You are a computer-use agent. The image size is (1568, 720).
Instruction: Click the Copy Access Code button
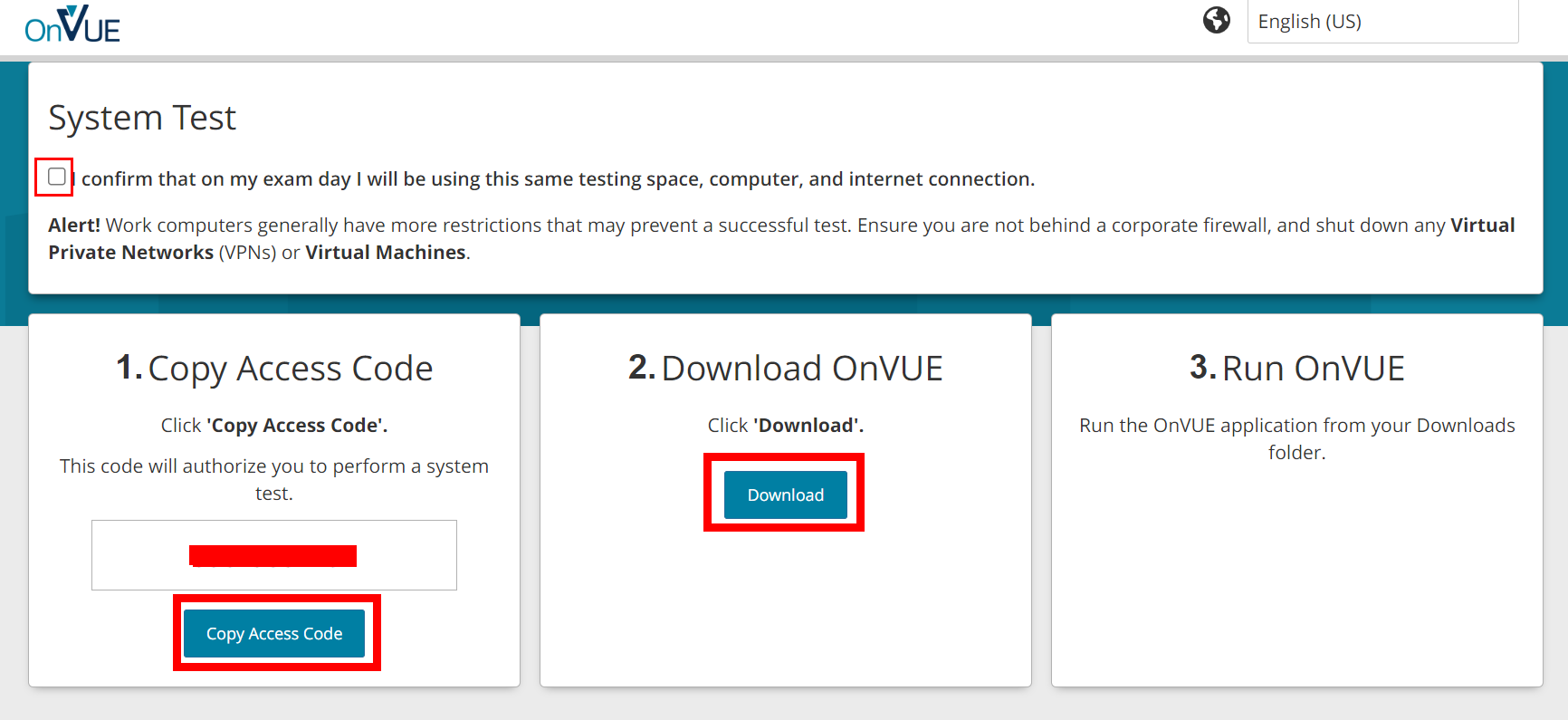274,633
